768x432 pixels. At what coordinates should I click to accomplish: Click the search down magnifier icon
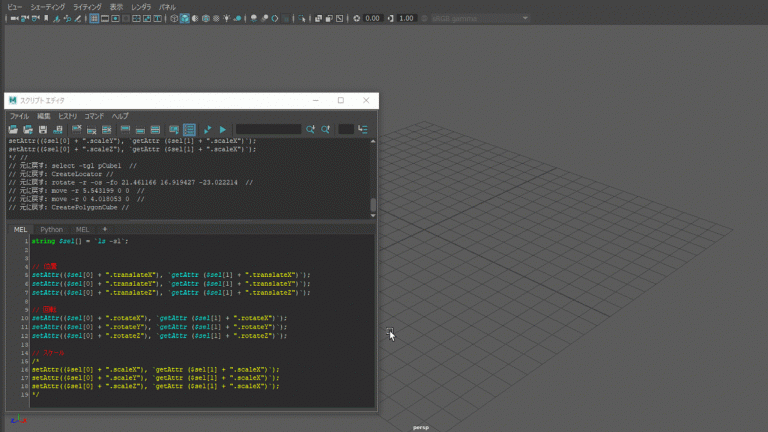(x=311, y=129)
